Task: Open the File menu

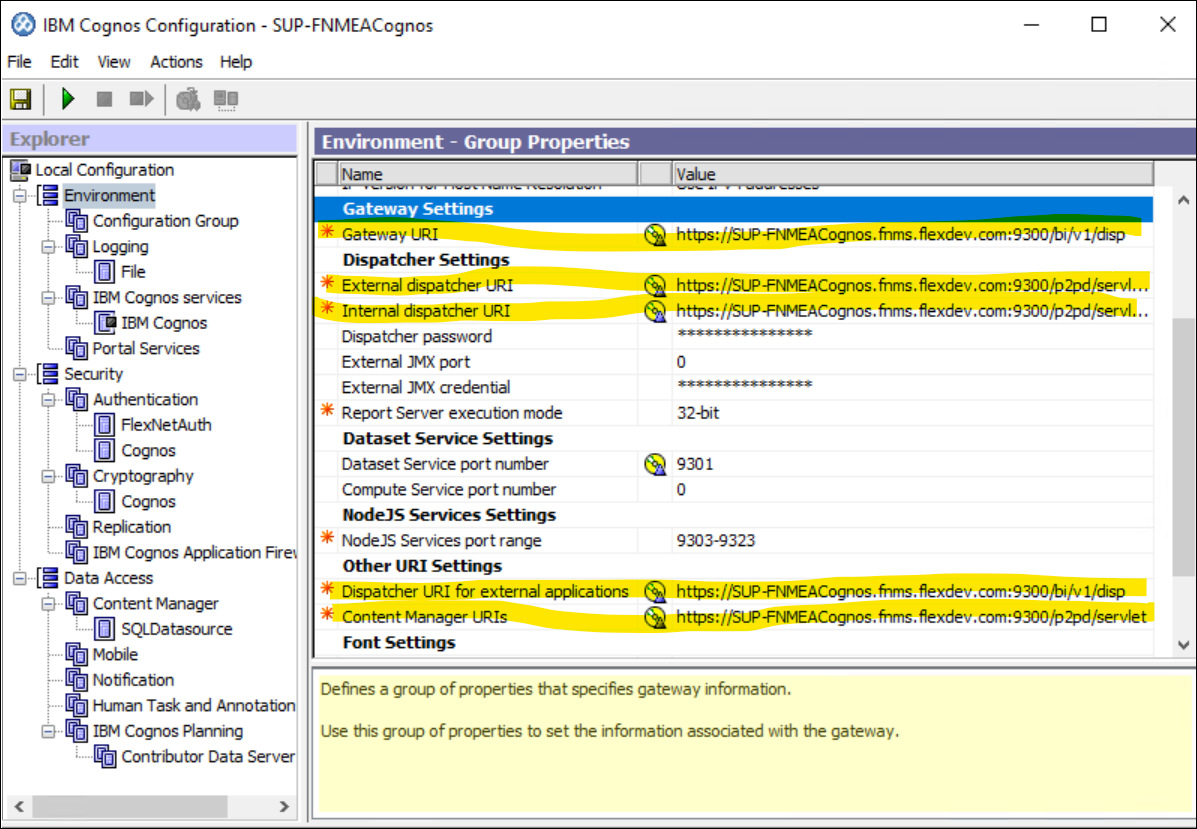Action: pos(19,62)
